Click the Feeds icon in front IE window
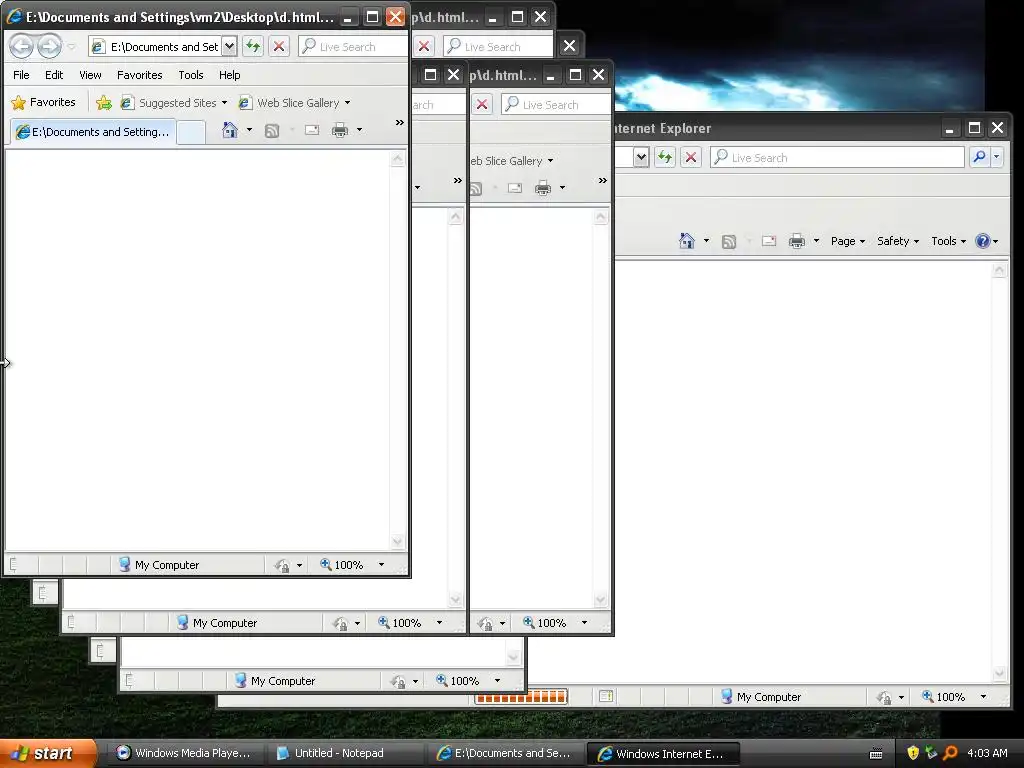This screenshot has height=768, width=1024. (x=272, y=131)
